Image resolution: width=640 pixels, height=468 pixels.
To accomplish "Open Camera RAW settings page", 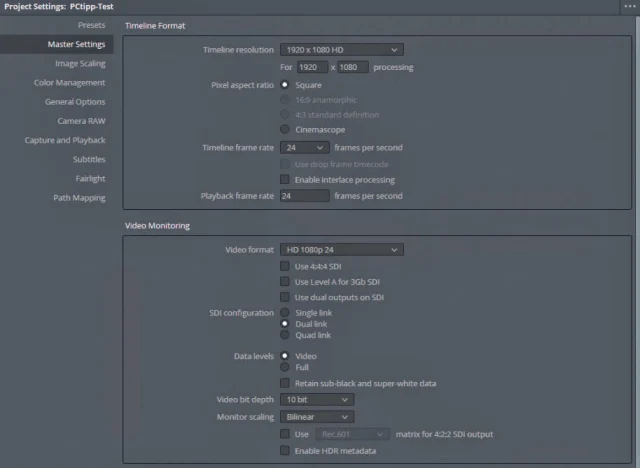I will (x=81, y=121).
